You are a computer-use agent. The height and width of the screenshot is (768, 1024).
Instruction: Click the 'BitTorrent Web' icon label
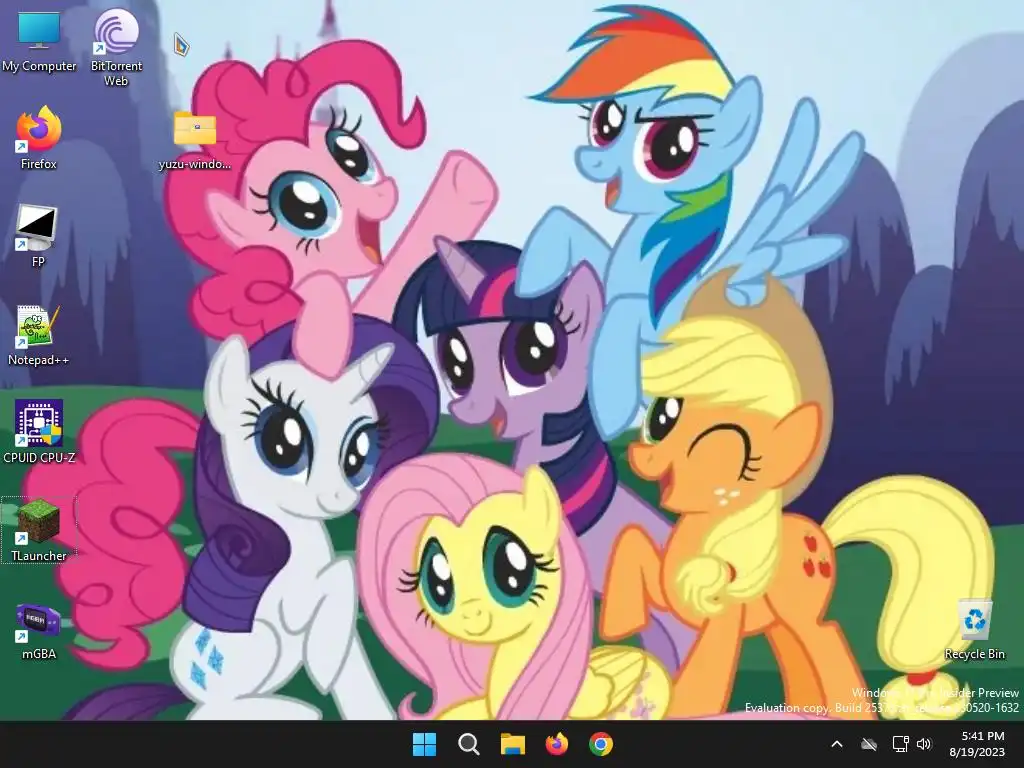[x=116, y=73]
